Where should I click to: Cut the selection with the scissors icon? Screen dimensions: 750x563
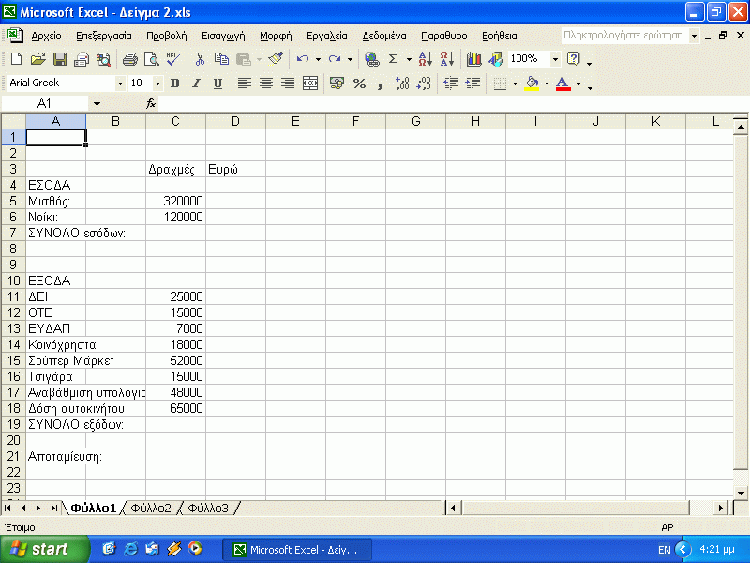200,59
